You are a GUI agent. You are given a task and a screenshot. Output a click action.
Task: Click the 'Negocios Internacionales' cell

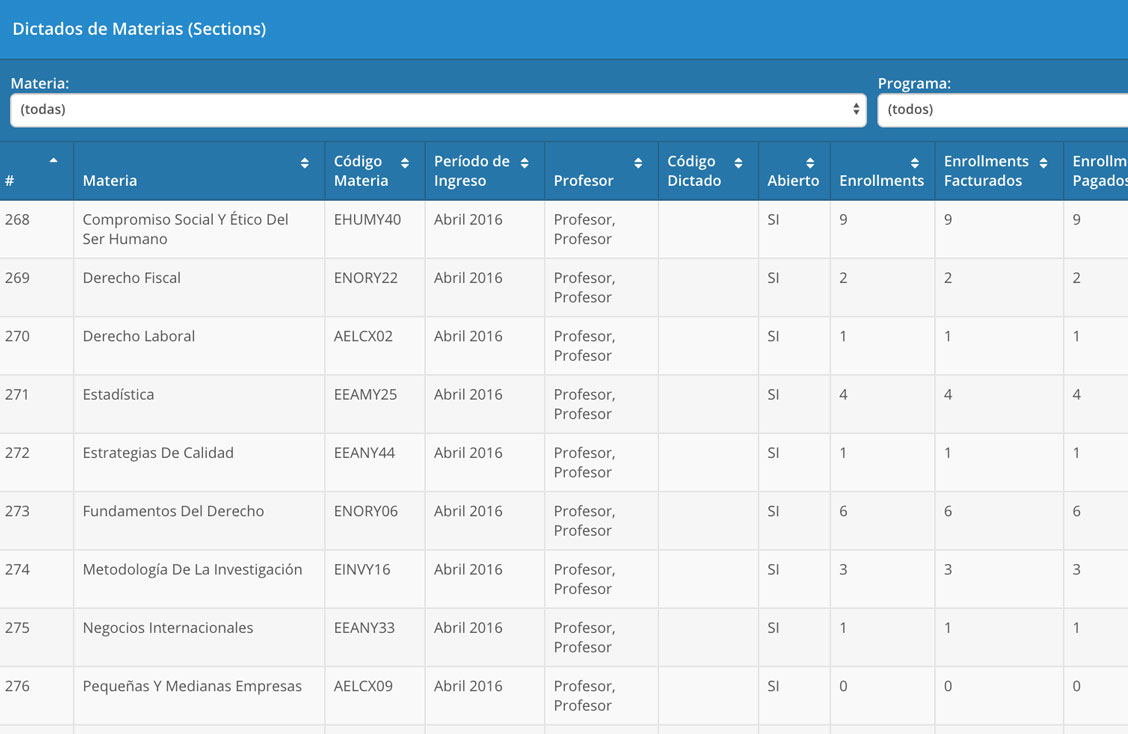pyautogui.click(x=168, y=627)
